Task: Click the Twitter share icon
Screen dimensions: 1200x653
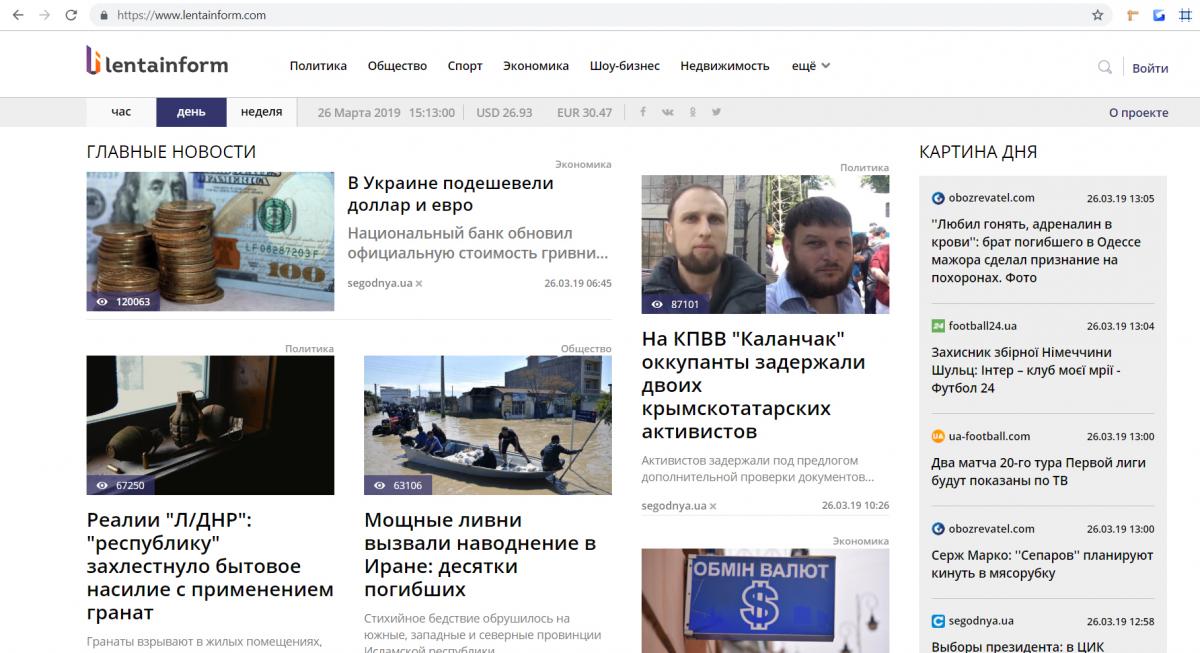Action: [716, 112]
